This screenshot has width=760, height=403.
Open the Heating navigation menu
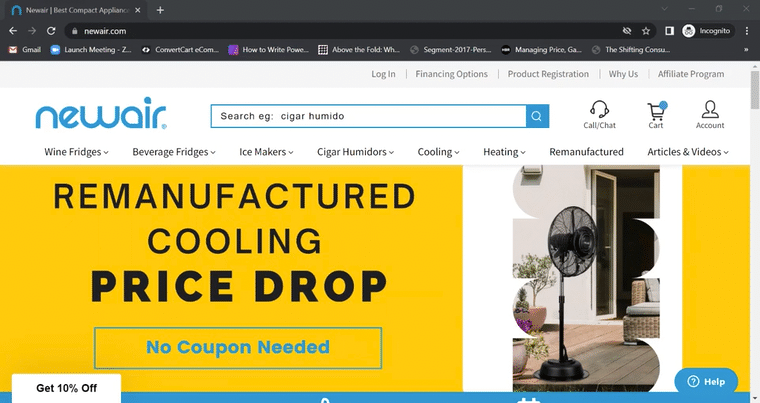coord(504,152)
